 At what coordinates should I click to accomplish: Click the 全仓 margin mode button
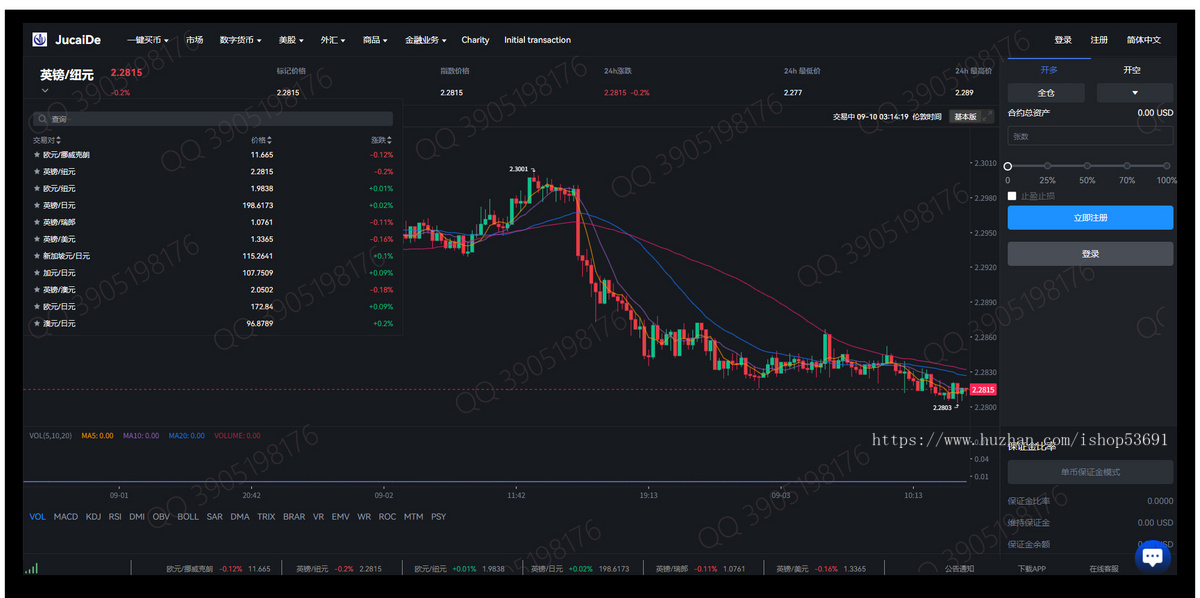pyautogui.click(x=1046, y=92)
